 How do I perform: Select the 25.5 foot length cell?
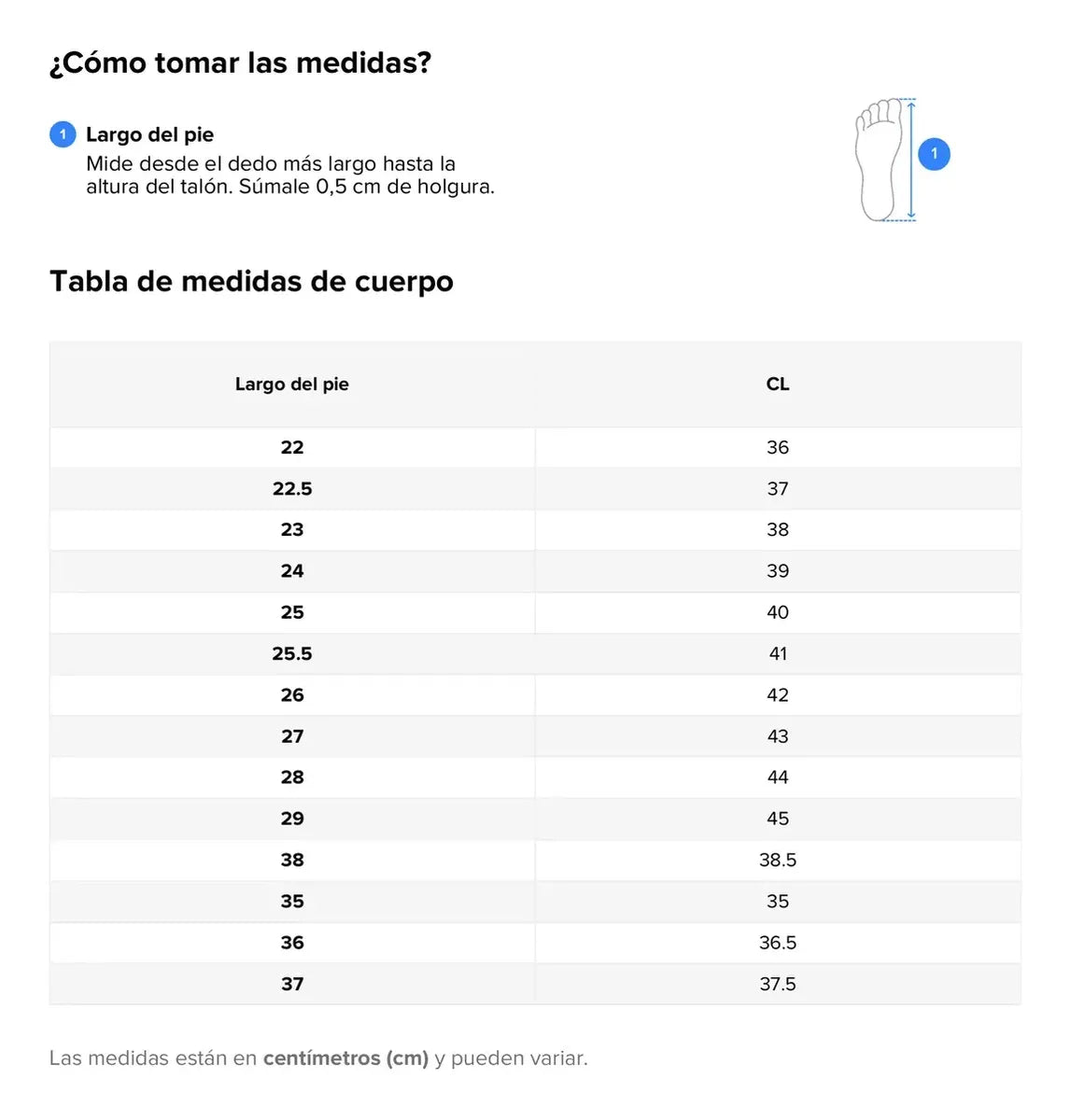tap(292, 653)
